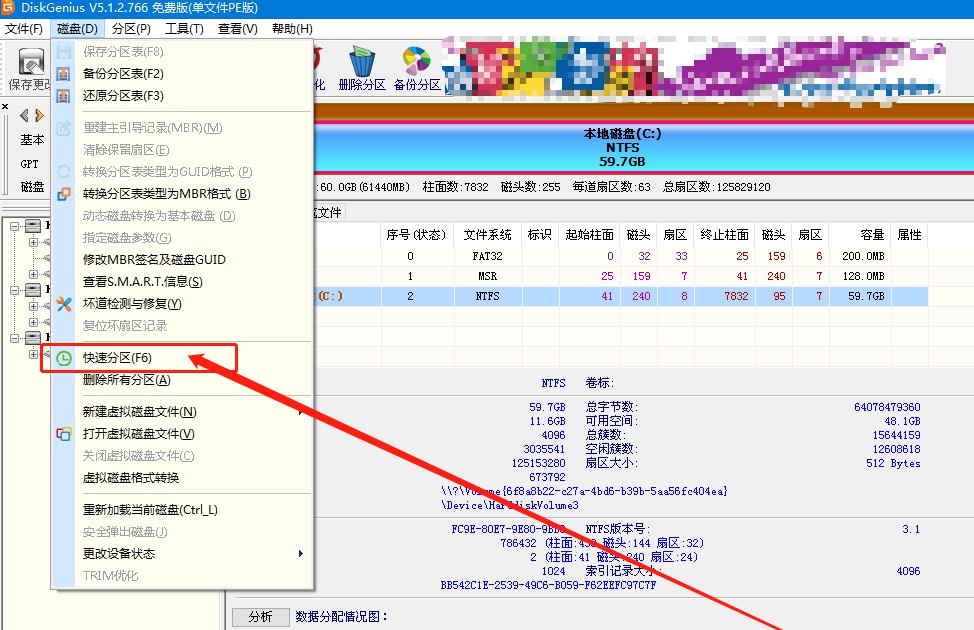The height and width of the screenshot is (630, 974).
Task: Go forward with the orange right arrow
Action: point(39,116)
